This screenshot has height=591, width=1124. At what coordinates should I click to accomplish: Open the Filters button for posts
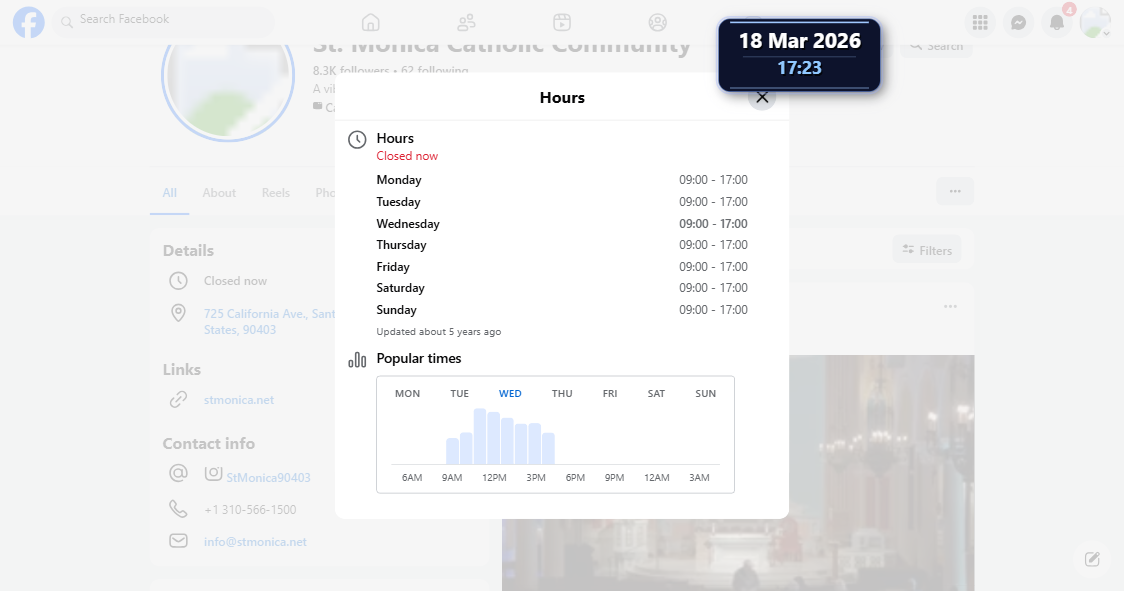point(927,250)
